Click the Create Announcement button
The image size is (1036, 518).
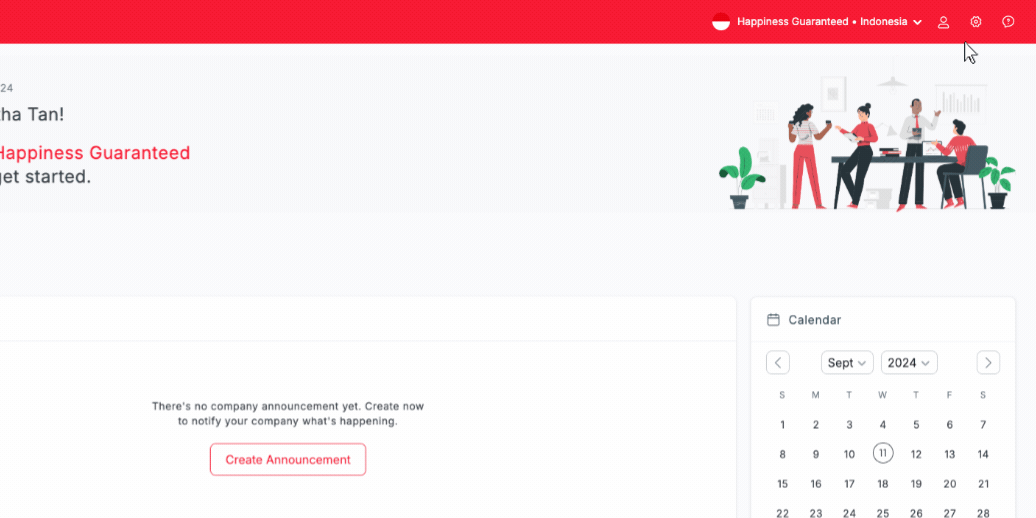point(288,459)
